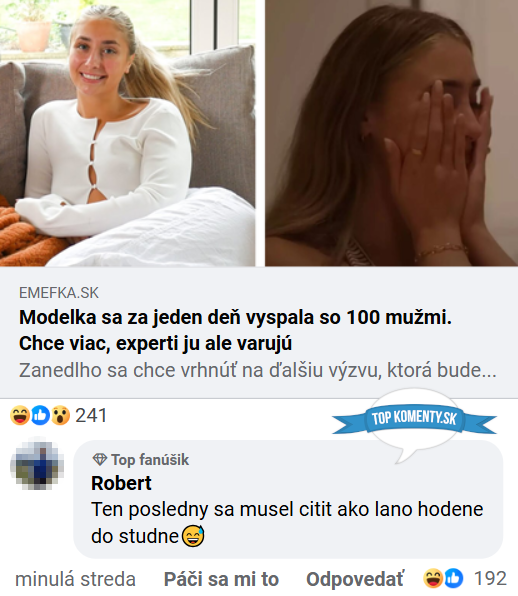Click the laughing reaction emoji beside 192
The width and height of the screenshot is (518, 596).
coord(433,579)
